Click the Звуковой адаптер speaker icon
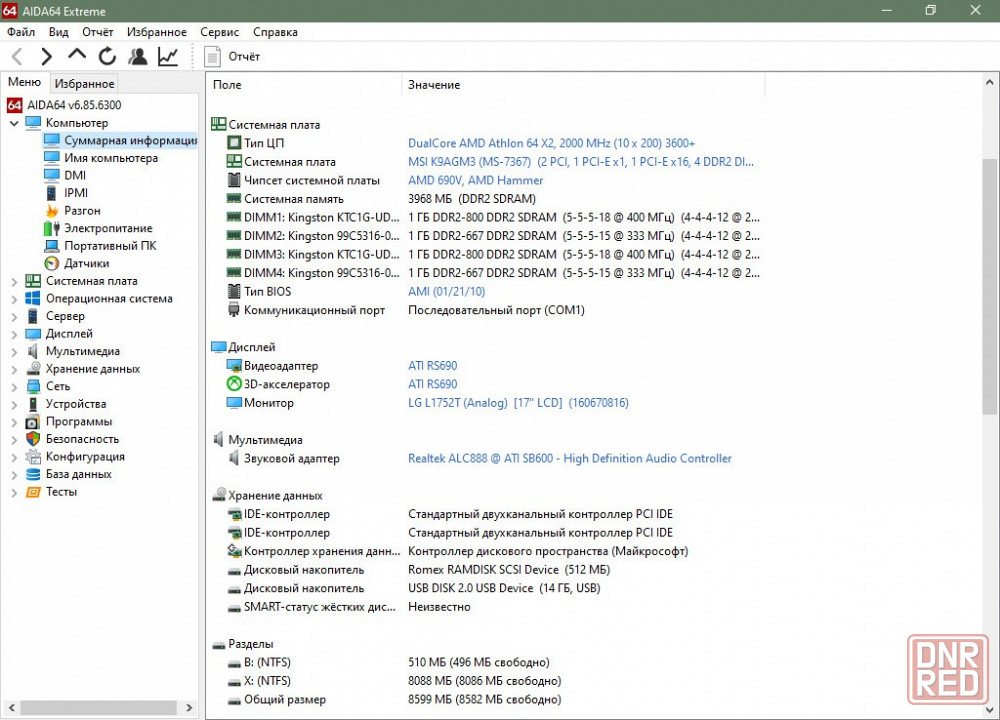 coord(234,458)
